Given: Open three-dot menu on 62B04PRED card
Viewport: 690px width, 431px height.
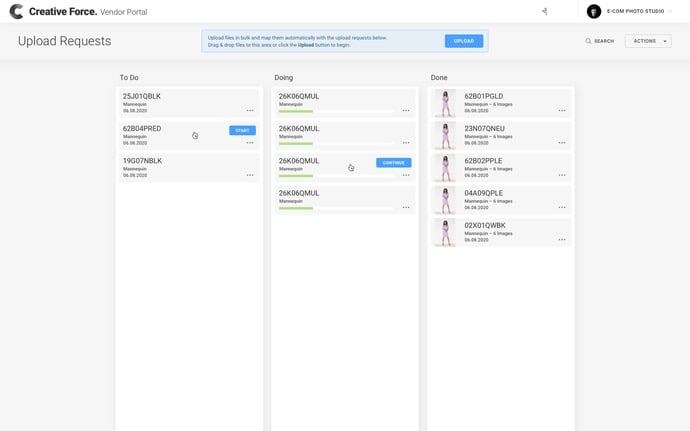Looking at the screenshot, I should [x=250, y=143].
